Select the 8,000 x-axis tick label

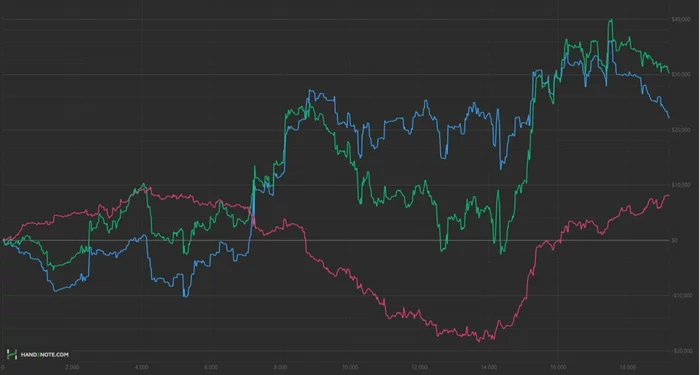pos(280,367)
